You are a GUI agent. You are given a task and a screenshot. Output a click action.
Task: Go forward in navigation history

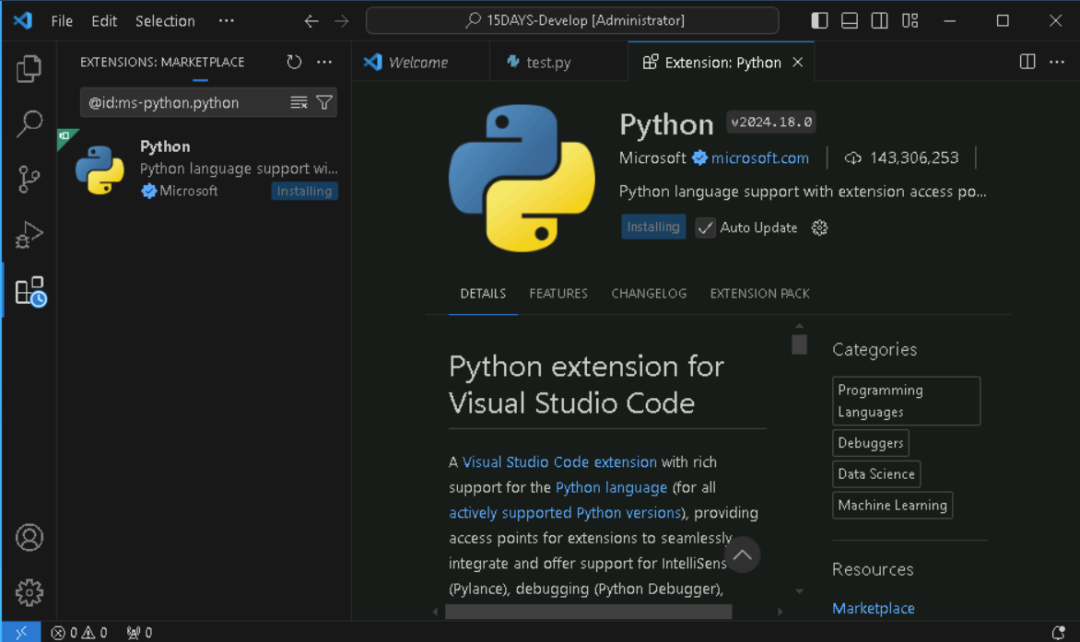(342, 21)
